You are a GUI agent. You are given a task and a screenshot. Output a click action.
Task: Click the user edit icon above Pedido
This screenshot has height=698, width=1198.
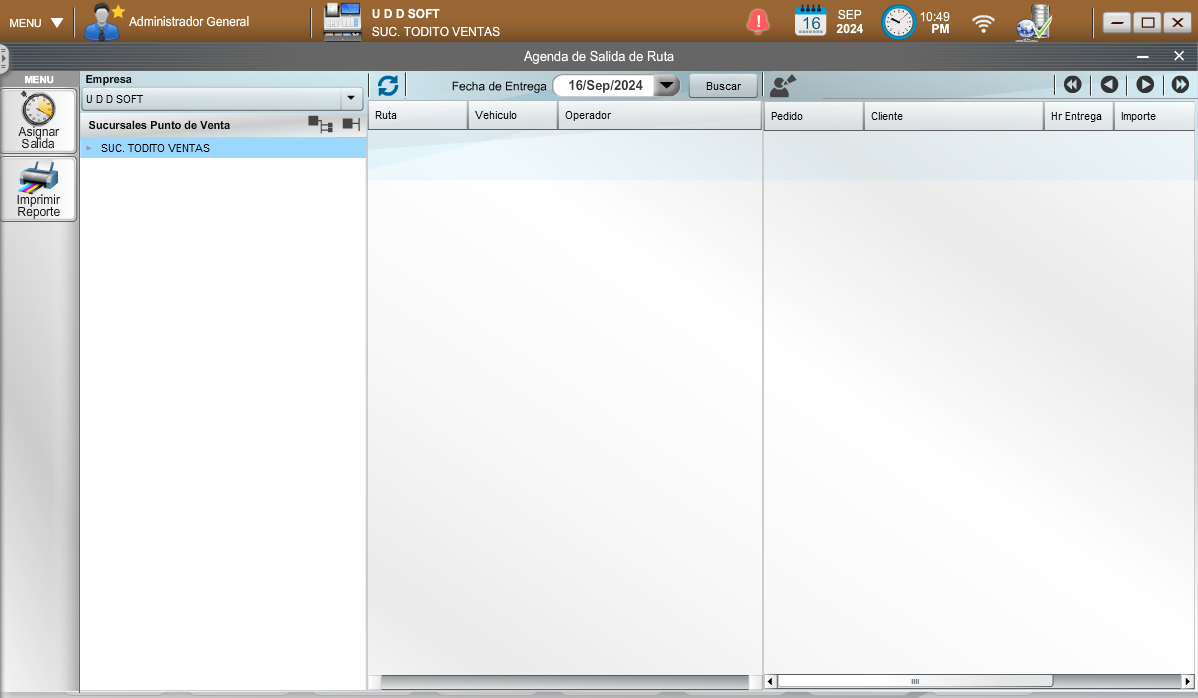782,86
